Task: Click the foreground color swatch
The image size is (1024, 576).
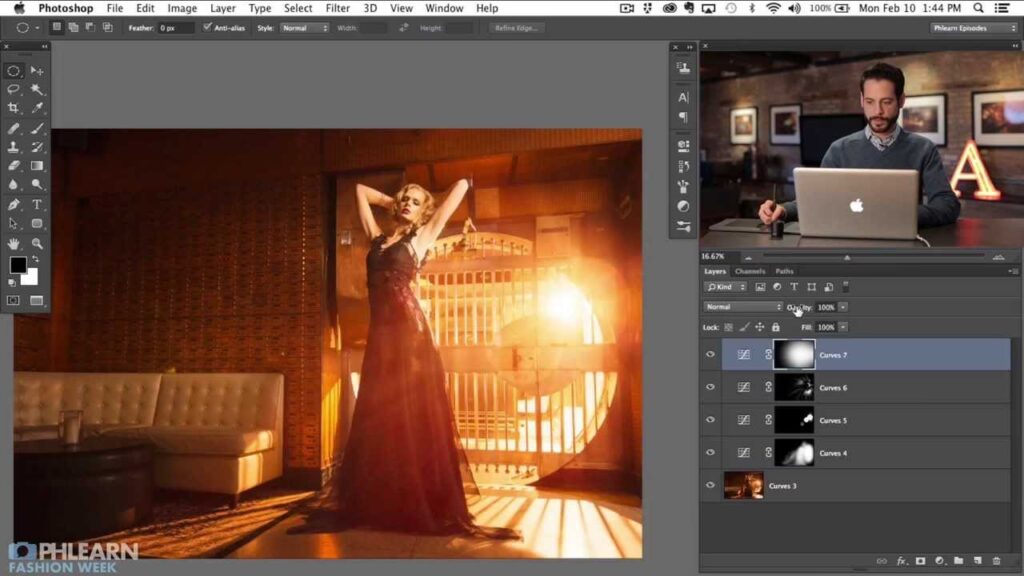Action: click(18, 265)
